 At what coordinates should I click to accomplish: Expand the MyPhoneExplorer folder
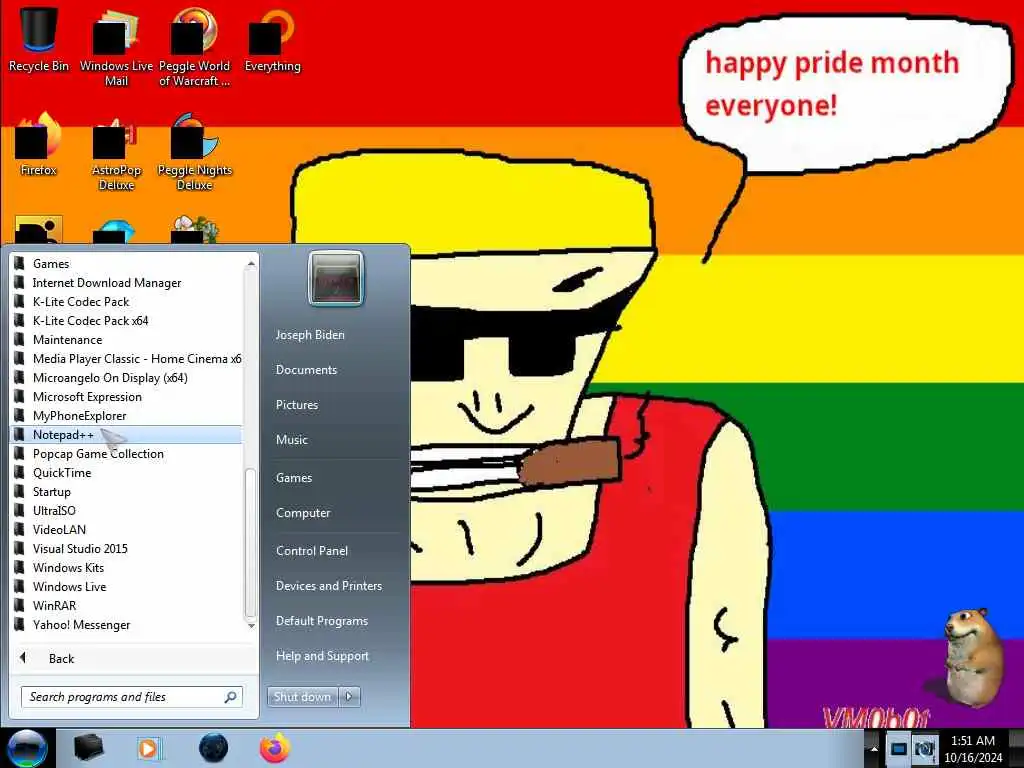point(125,415)
